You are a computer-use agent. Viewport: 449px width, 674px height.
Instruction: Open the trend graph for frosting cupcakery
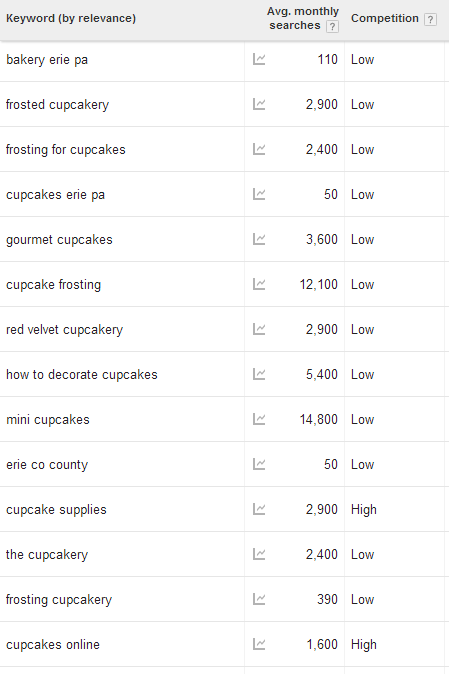pyautogui.click(x=259, y=599)
